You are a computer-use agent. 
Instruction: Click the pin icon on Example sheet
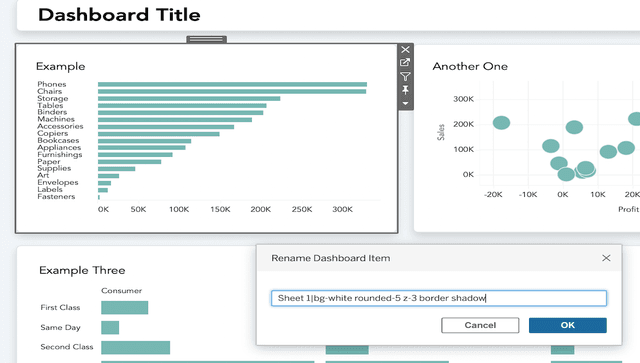405,90
